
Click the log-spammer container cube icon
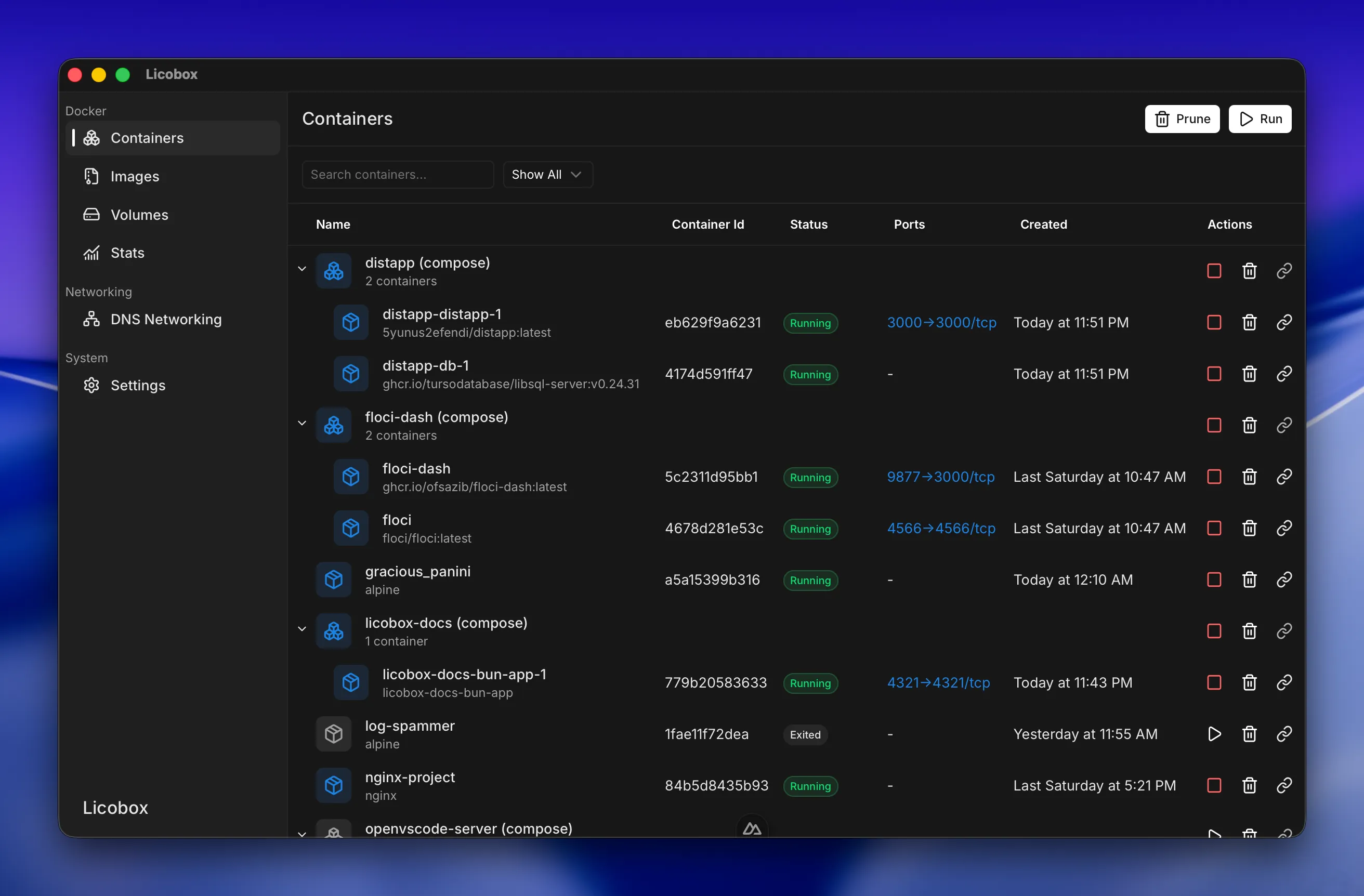(x=334, y=734)
